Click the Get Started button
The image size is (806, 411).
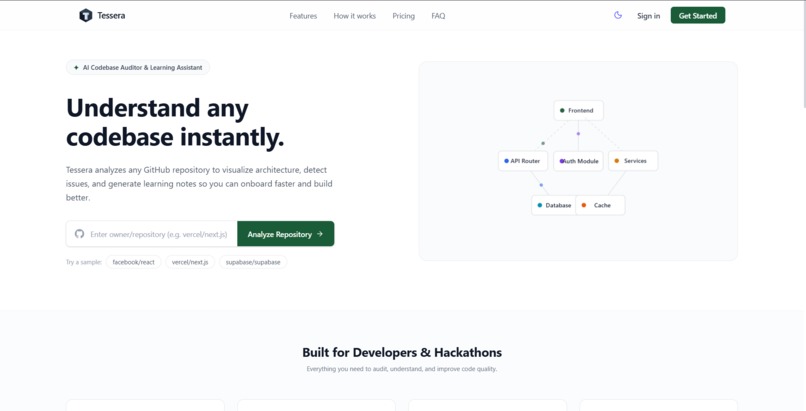pos(698,15)
